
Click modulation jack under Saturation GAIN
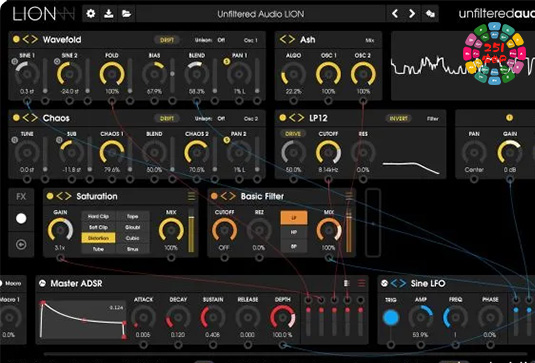(x=60, y=258)
